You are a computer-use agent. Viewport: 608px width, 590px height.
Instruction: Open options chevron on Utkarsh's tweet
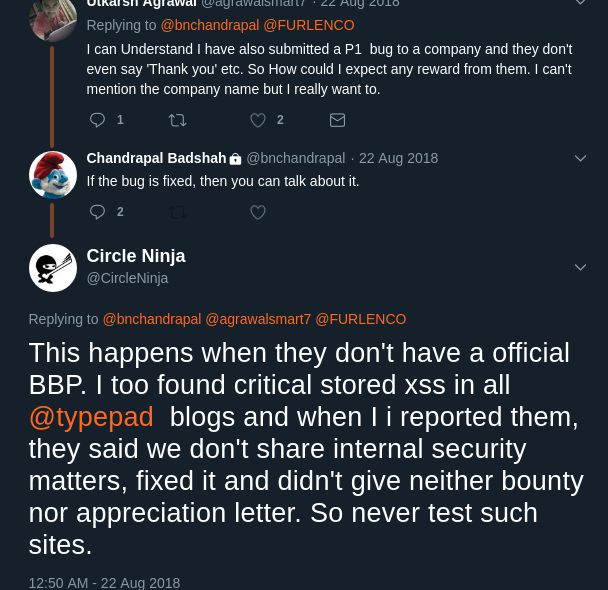pyautogui.click(x=580, y=3)
